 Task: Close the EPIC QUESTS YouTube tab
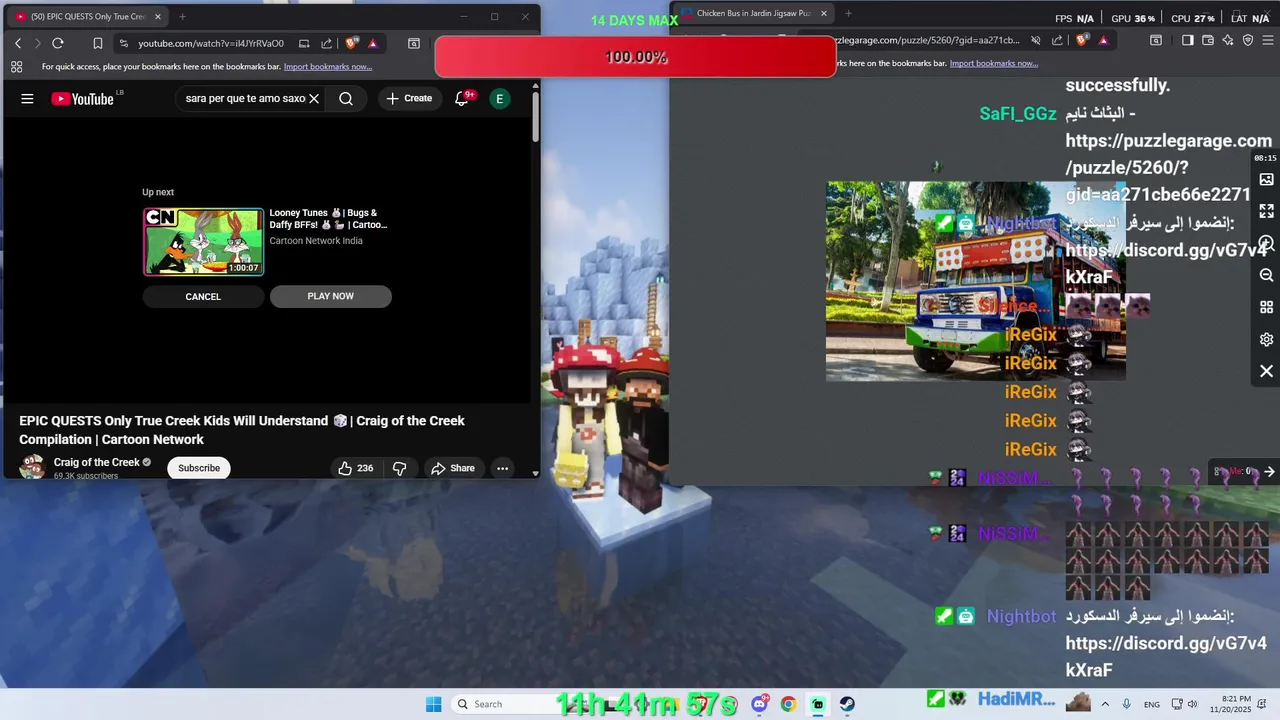[157, 16]
